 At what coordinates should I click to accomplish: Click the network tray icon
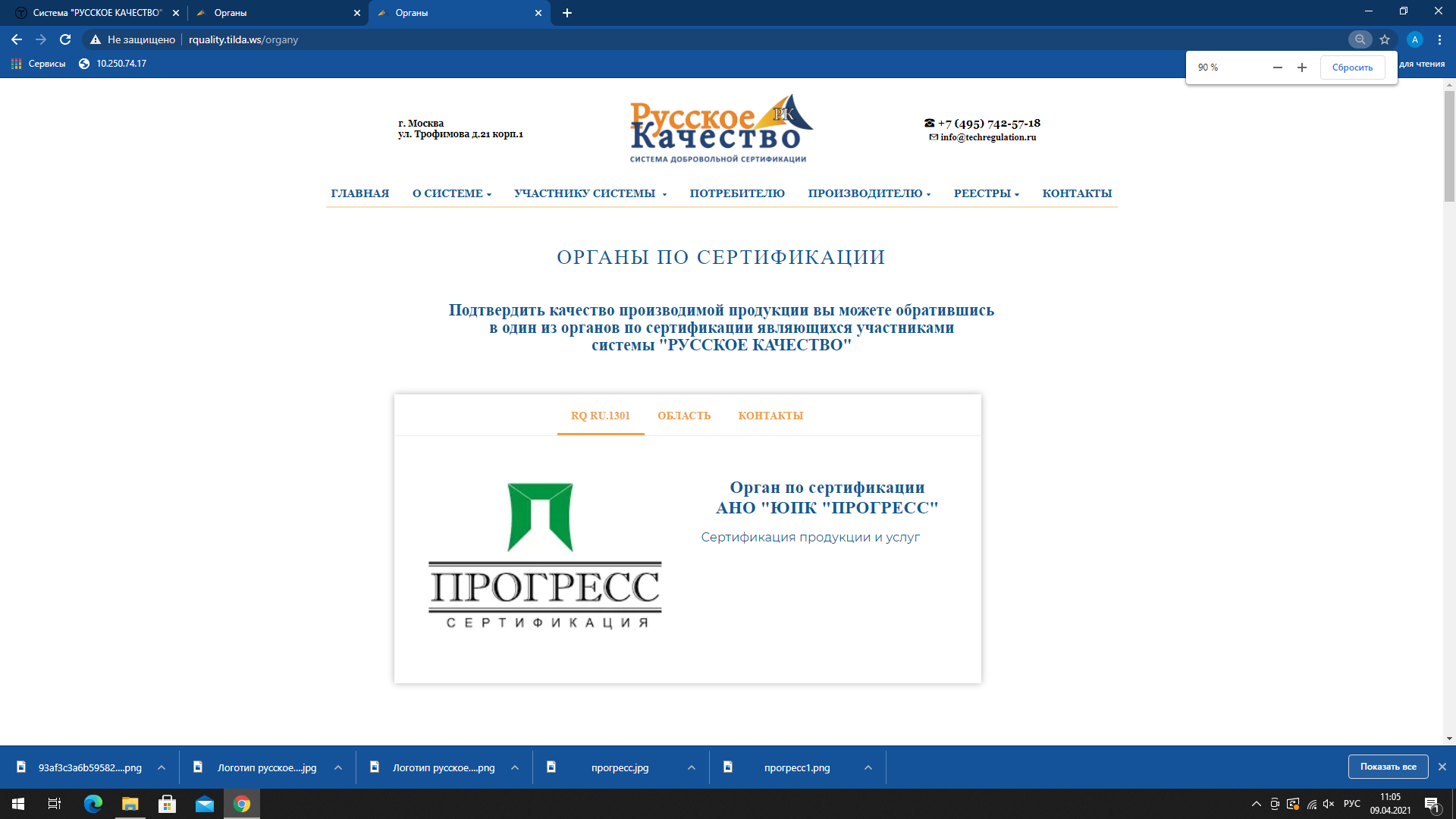(x=1311, y=804)
